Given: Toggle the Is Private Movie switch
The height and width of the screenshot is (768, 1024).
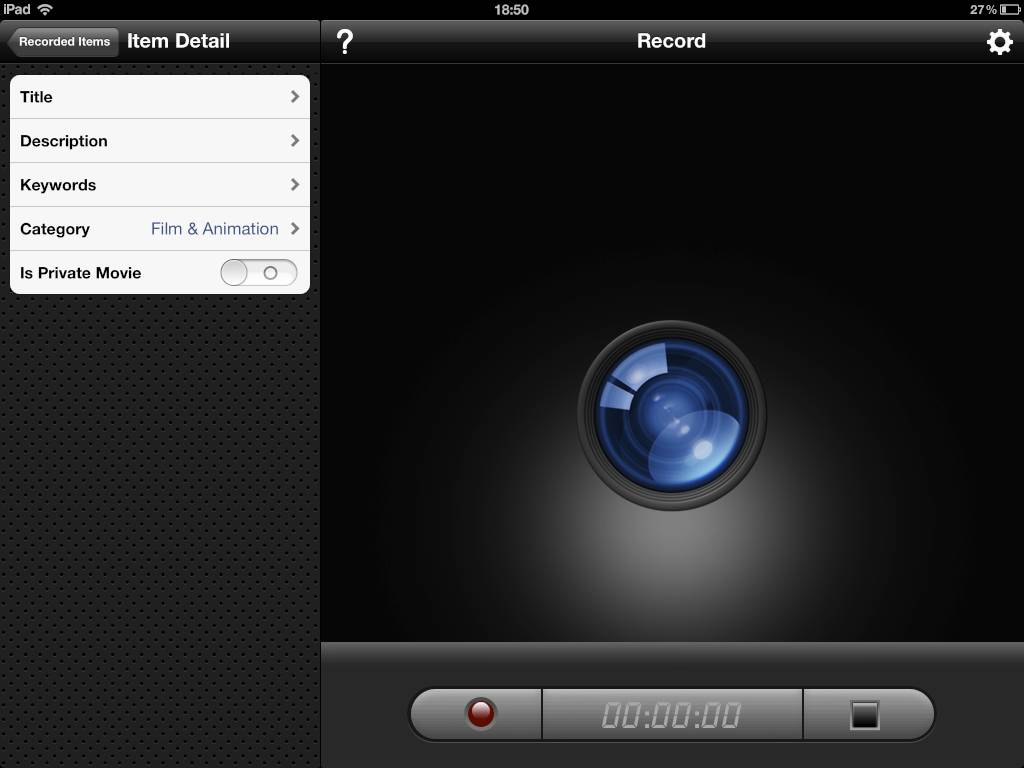Looking at the screenshot, I should pyautogui.click(x=259, y=273).
